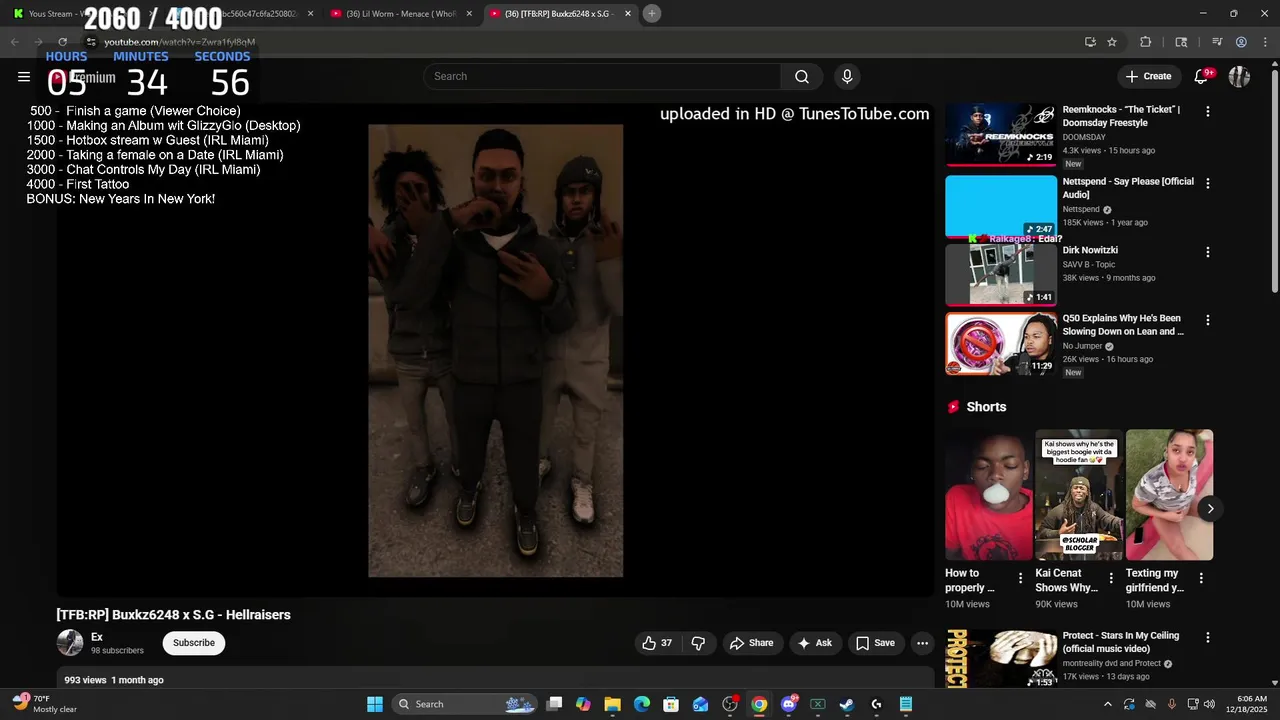Image resolution: width=1280 pixels, height=720 pixels.
Task: Bookmark this page with the star icon
Action: (1112, 42)
